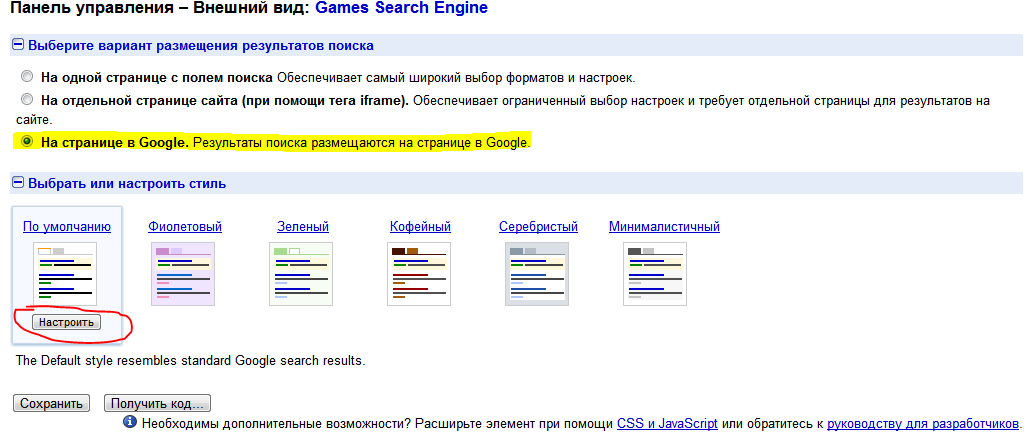Pick the green style preview thumbnail

click(x=301, y=274)
